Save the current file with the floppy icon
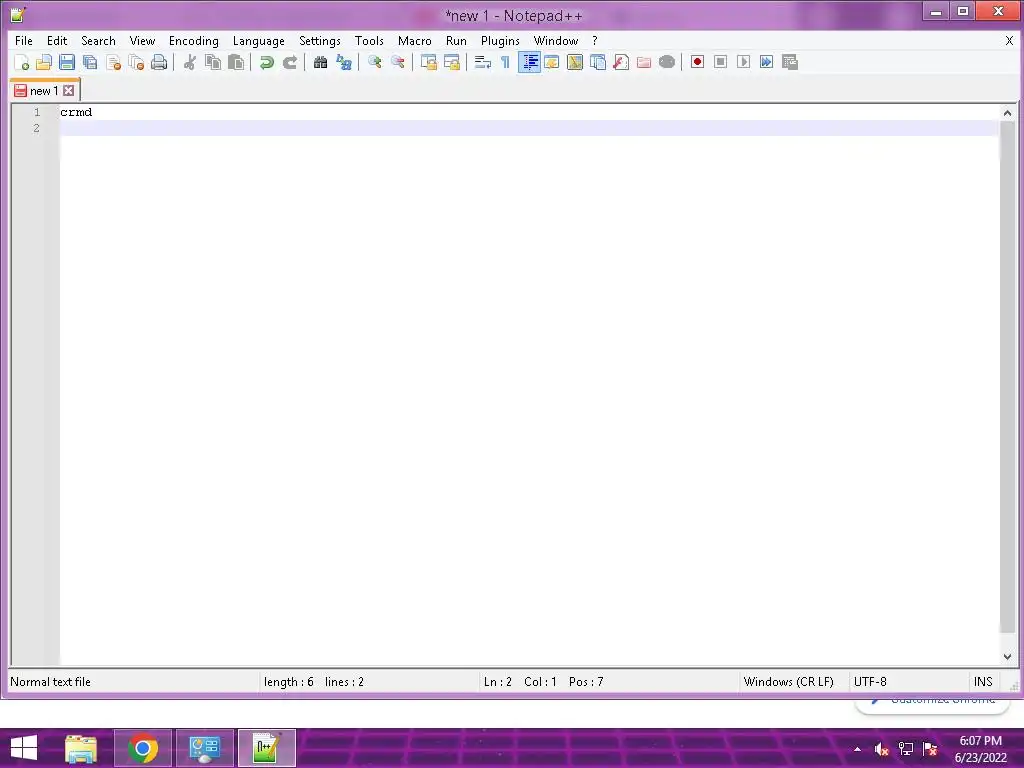 pos(67,62)
